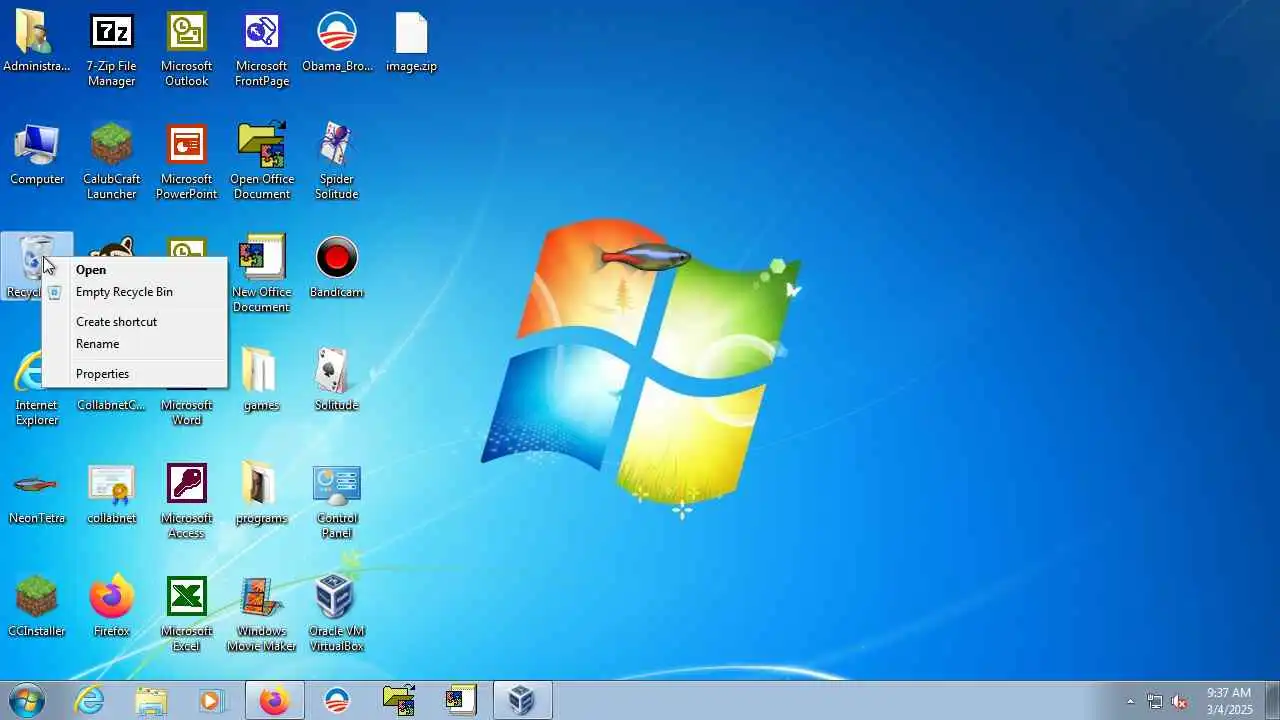The image size is (1280, 720).
Task: Click the CollabnetC... desktop label
Action: [x=111, y=406]
